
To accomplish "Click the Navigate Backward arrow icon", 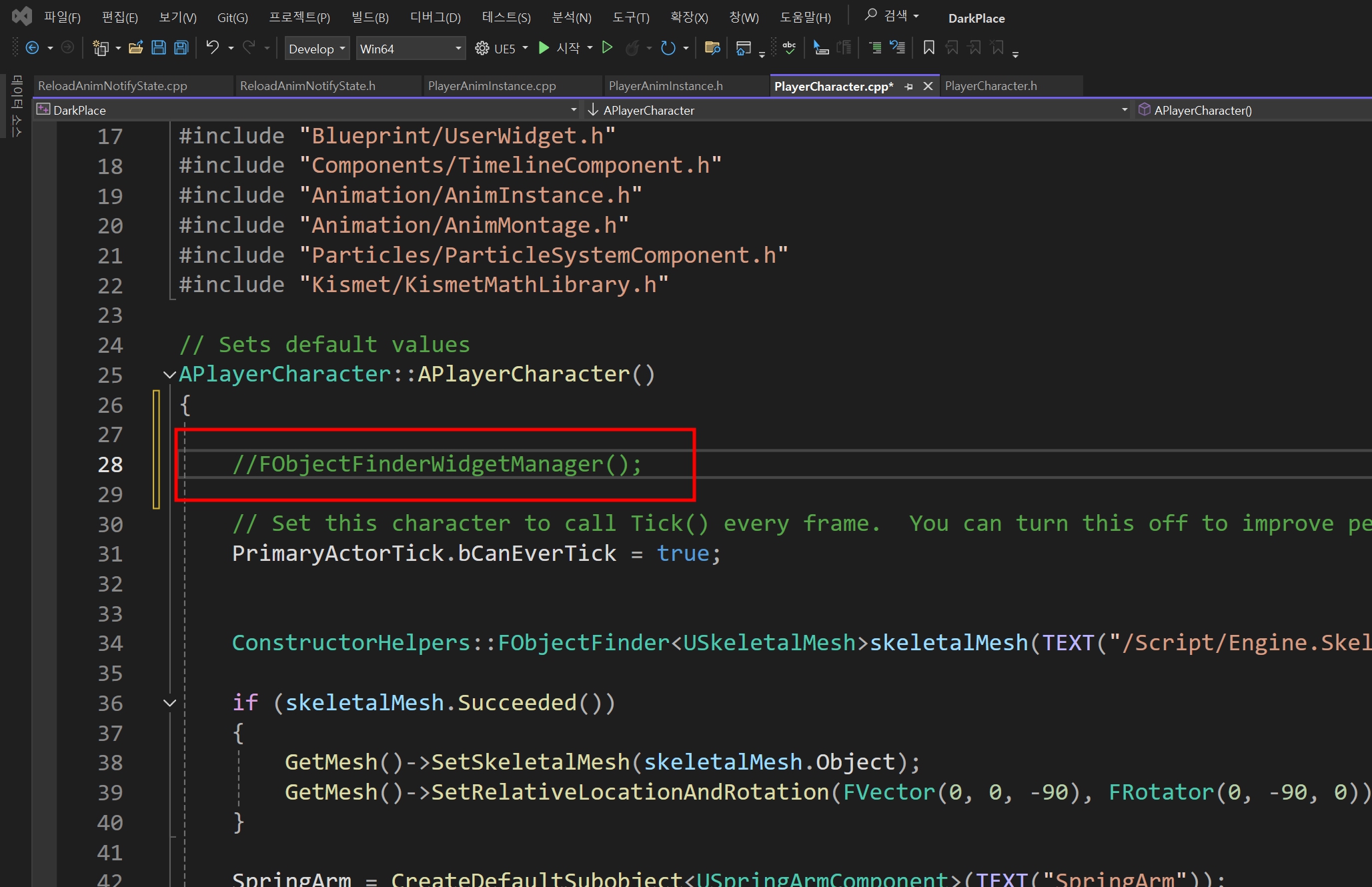I will coord(32,48).
